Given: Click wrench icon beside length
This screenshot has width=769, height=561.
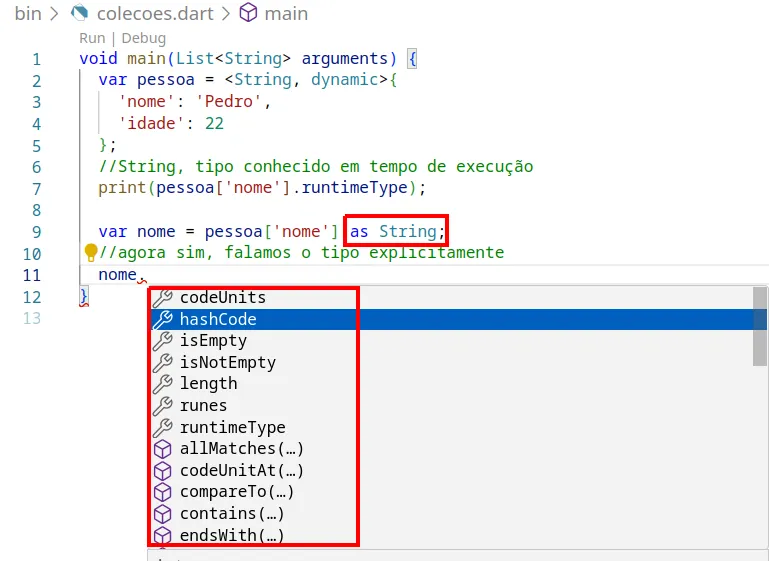Looking at the screenshot, I should tap(162, 384).
